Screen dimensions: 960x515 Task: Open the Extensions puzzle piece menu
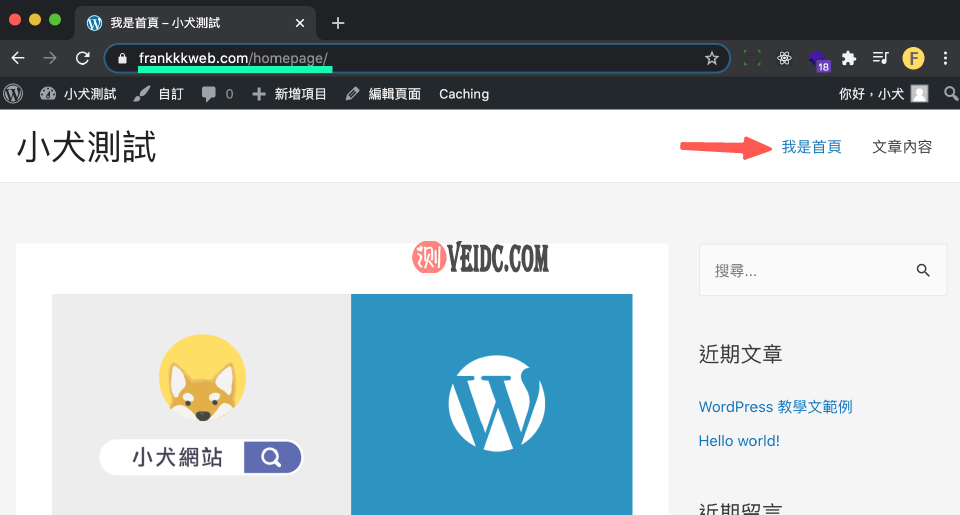tap(849, 58)
